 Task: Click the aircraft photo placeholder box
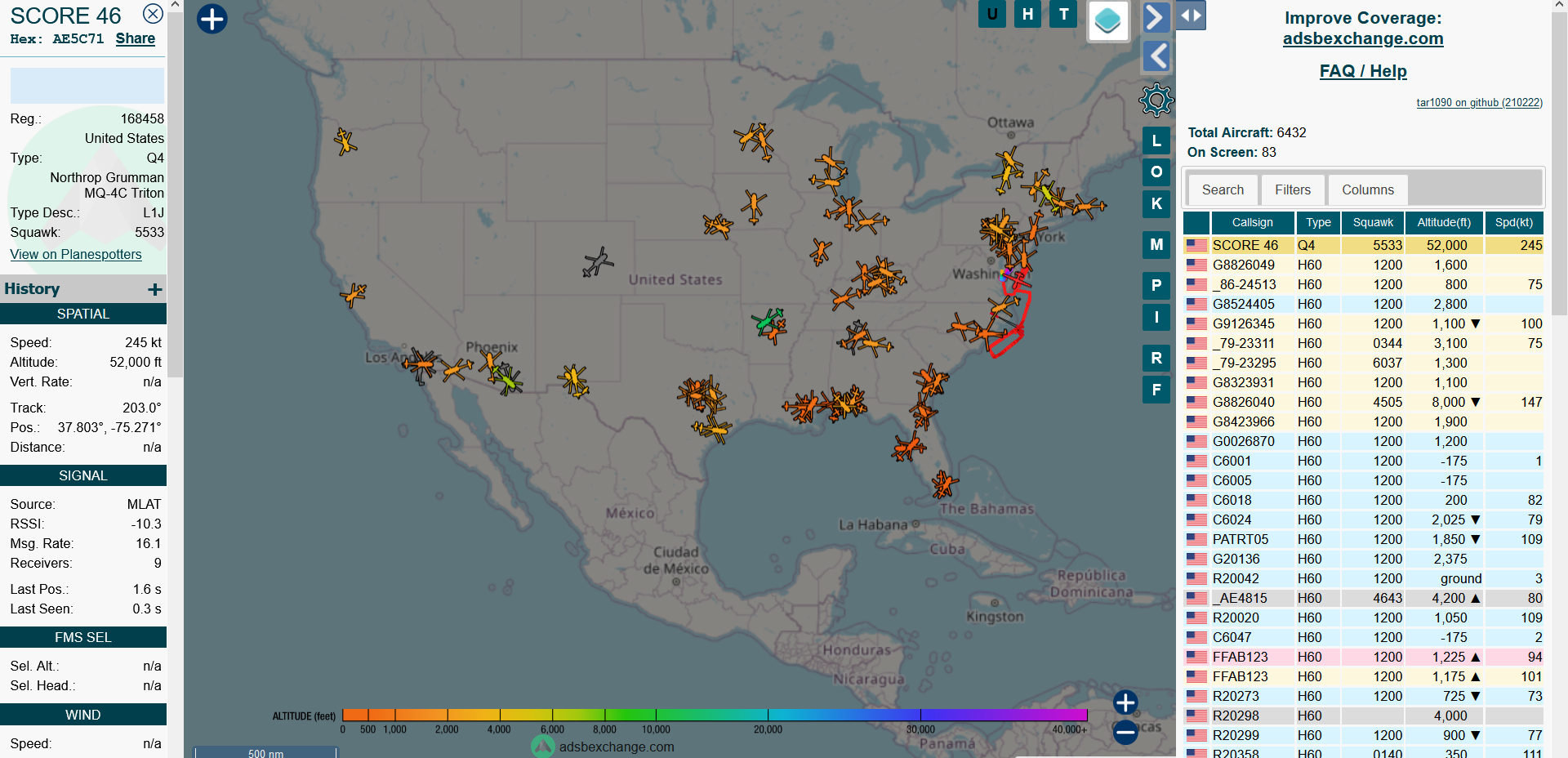[87, 86]
